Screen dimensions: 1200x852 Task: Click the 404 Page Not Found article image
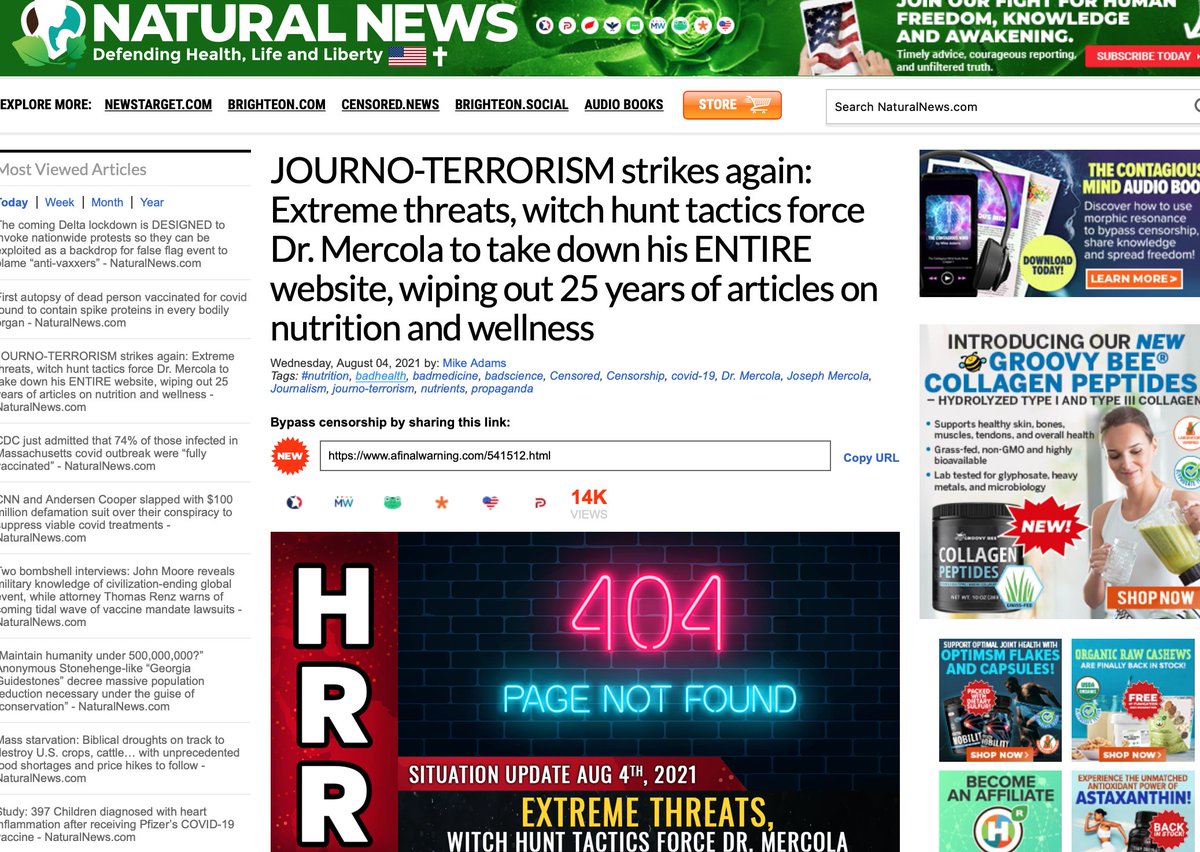tap(585, 691)
